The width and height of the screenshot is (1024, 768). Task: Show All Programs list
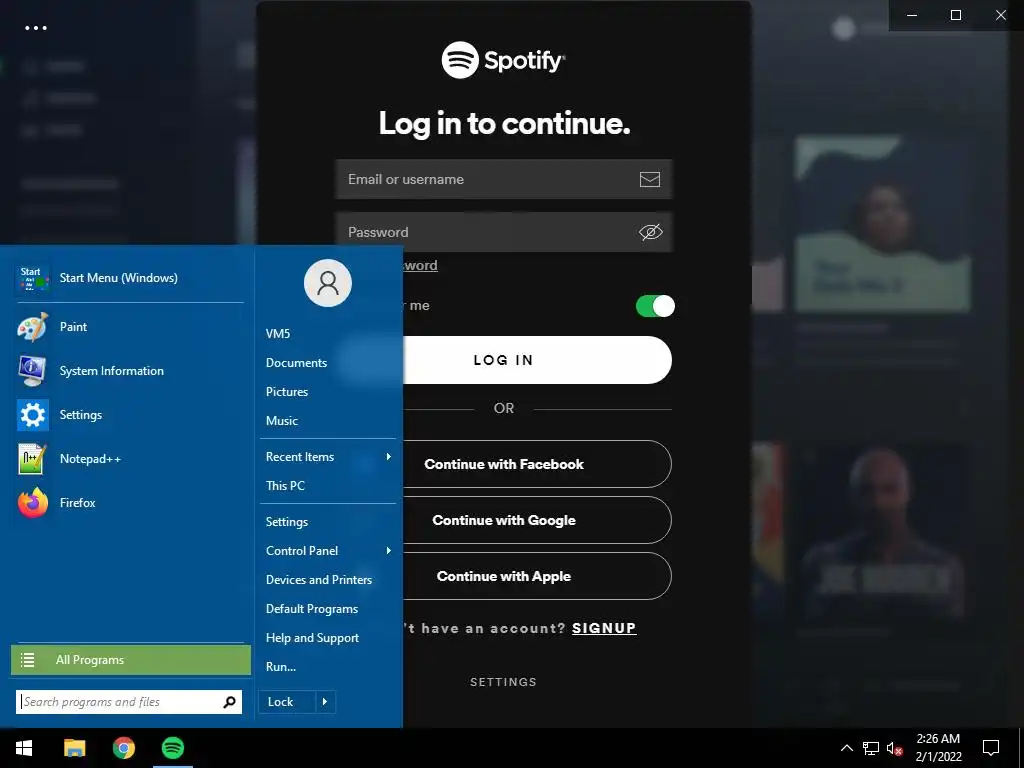(131, 660)
